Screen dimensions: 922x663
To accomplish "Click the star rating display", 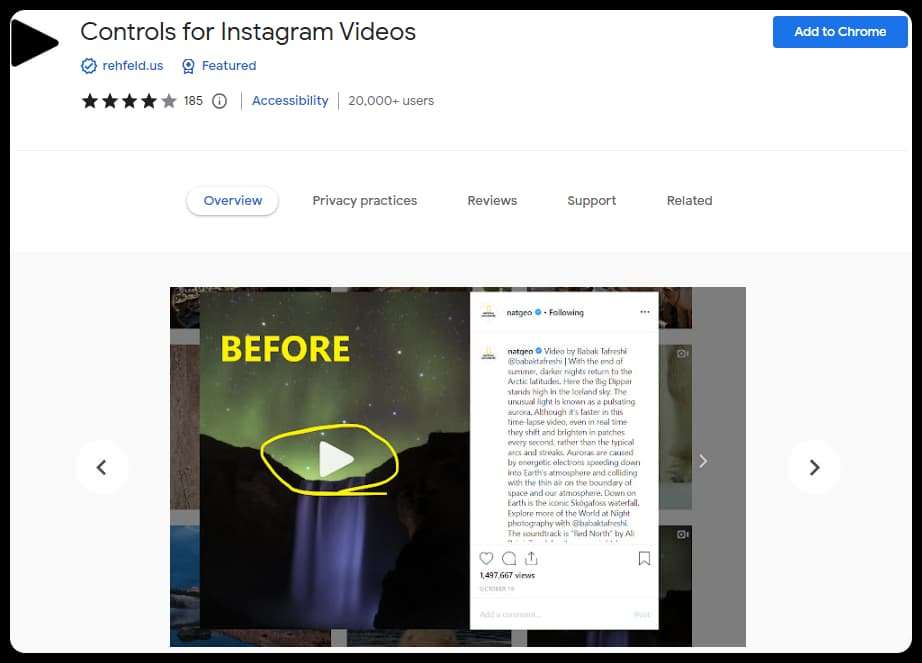I will pos(129,101).
